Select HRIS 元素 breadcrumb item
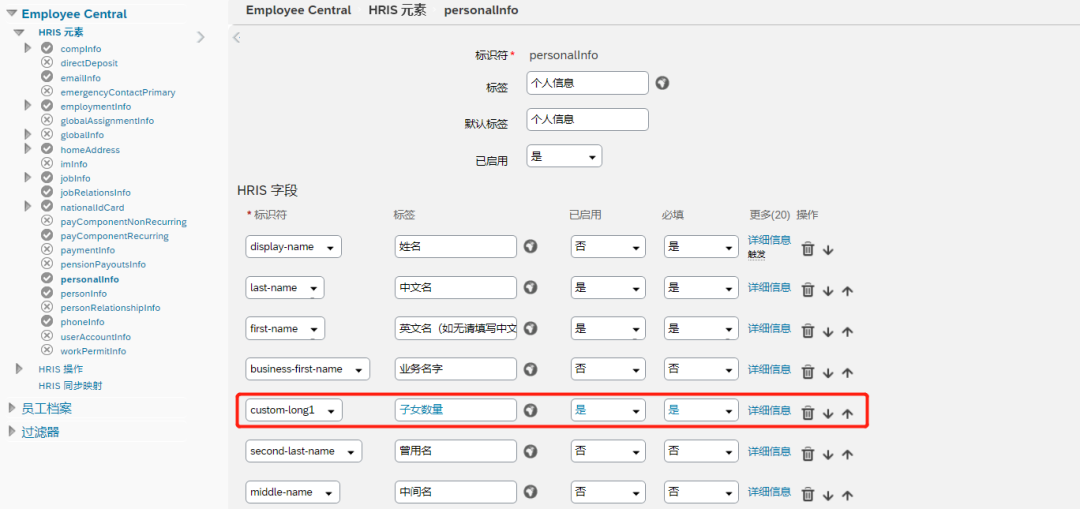The height and width of the screenshot is (509, 1080). (x=397, y=10)
